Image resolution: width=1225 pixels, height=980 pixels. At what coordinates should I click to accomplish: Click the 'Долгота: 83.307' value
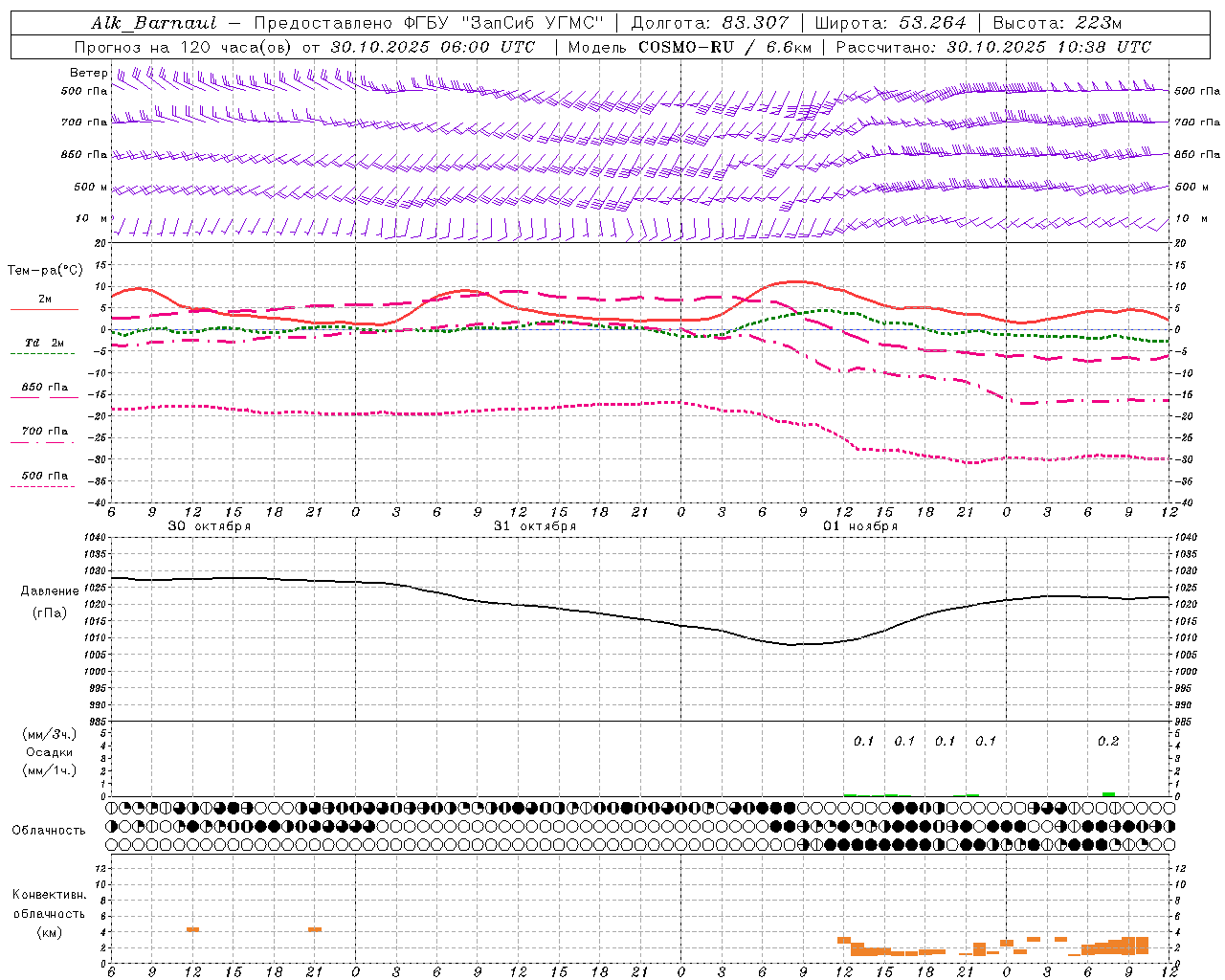click(710, 23)
